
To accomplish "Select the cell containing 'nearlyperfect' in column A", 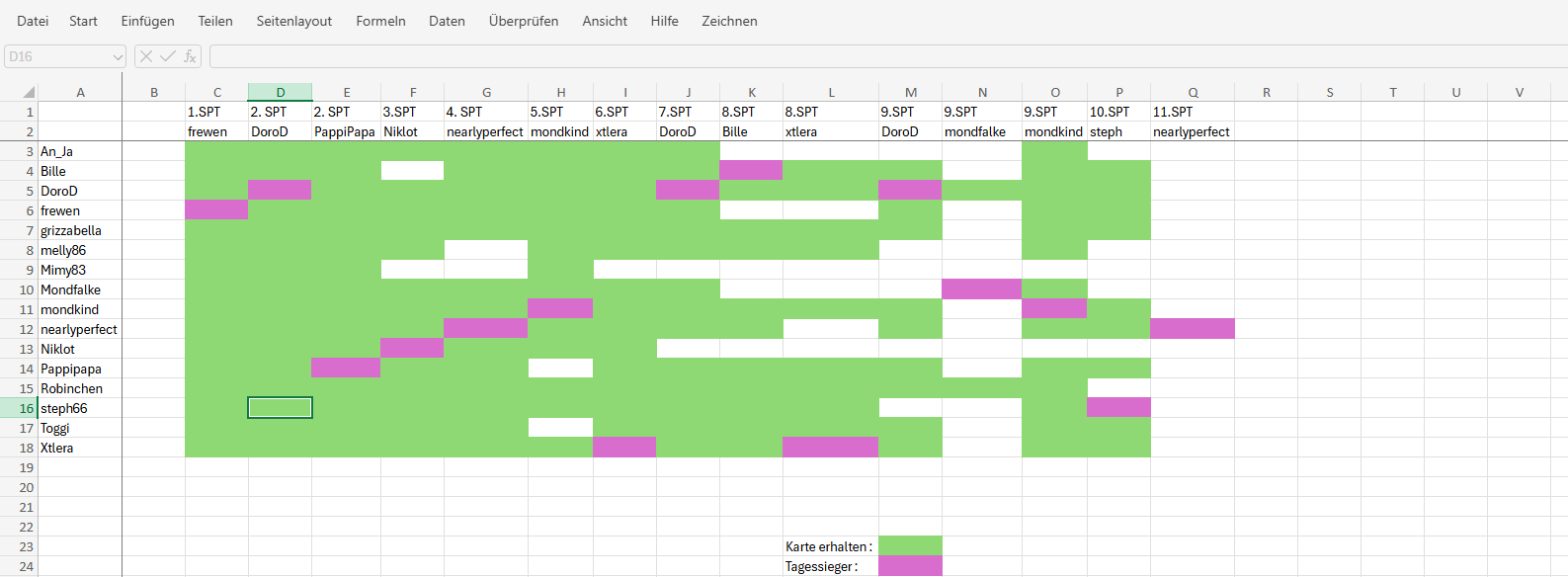I will (x=79, y=329).
